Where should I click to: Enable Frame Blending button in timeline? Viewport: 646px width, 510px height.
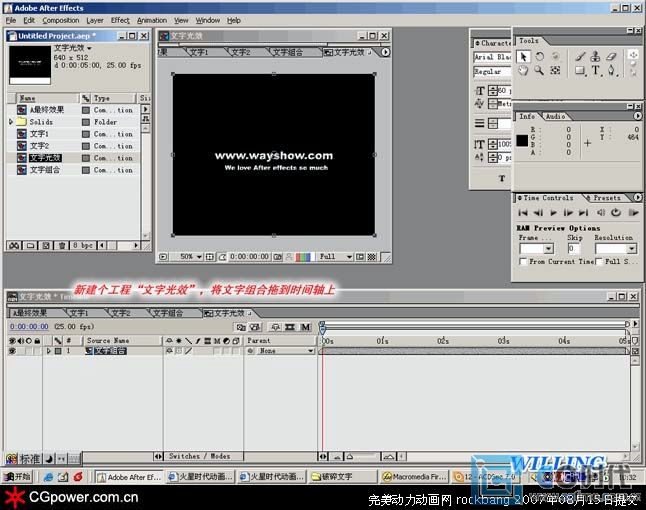[x=290, y=327]
